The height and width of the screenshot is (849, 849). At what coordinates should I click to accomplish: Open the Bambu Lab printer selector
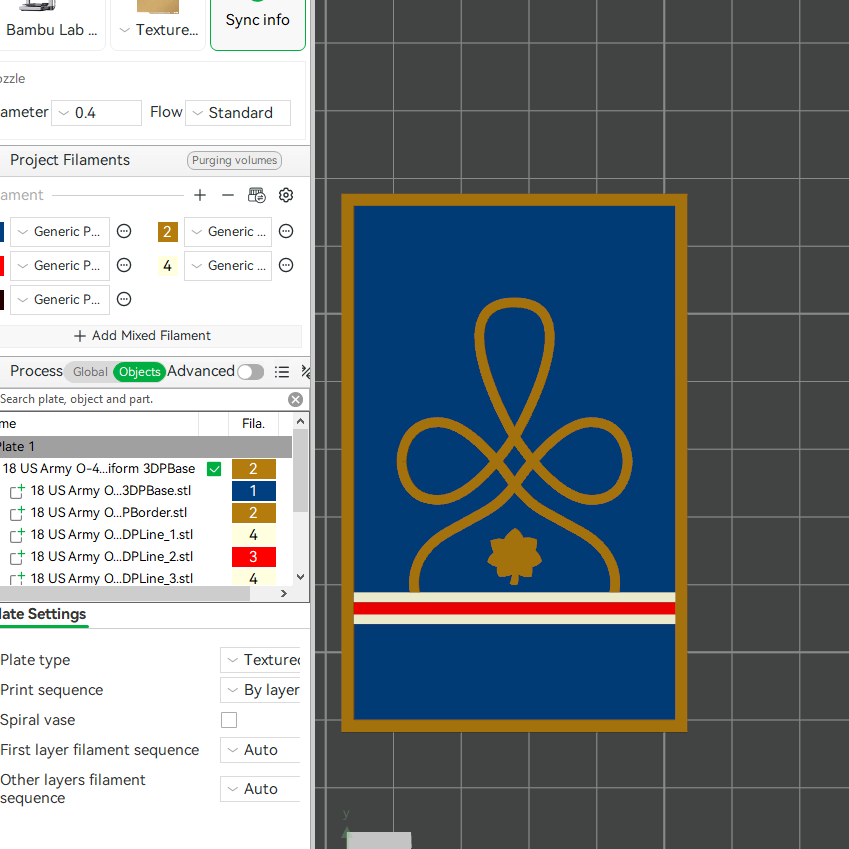pyautogui.click(x=52, y=24)
